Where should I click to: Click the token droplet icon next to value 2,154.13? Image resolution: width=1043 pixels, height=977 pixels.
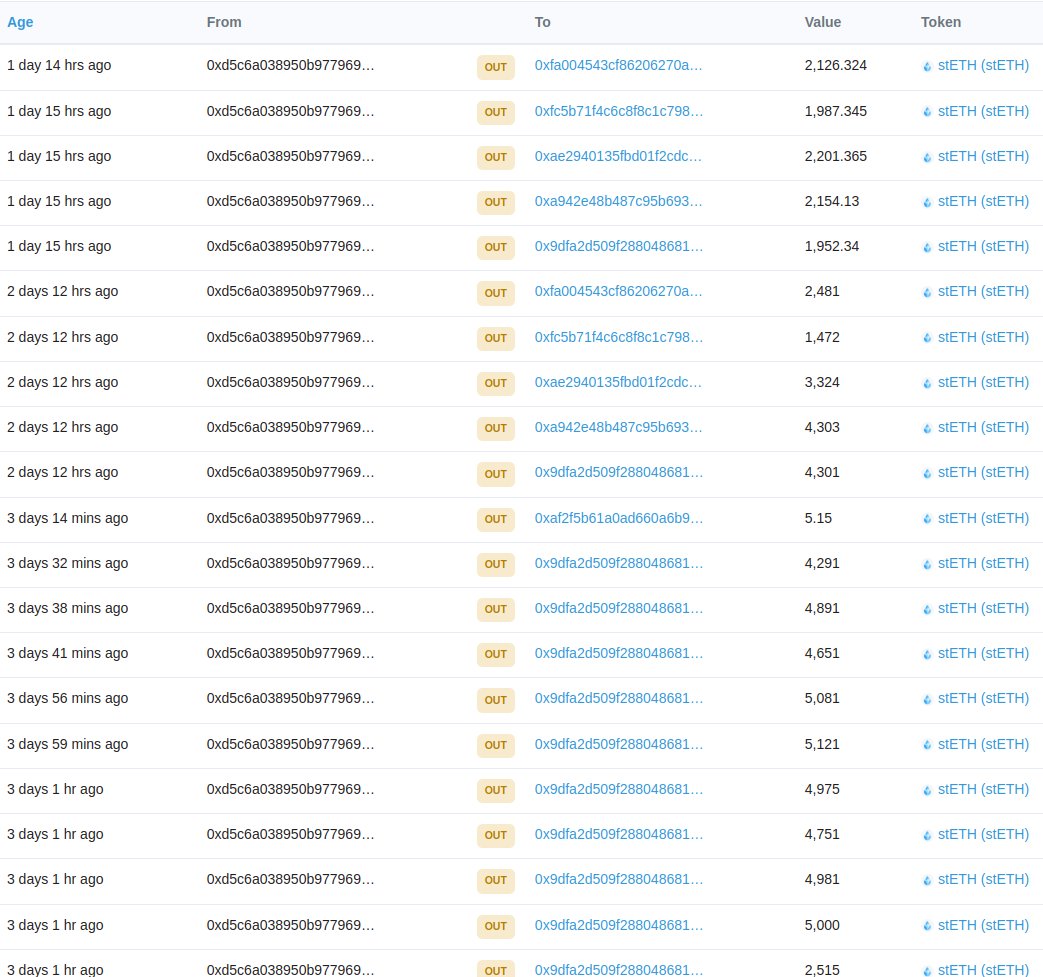[x=927, y=202]
